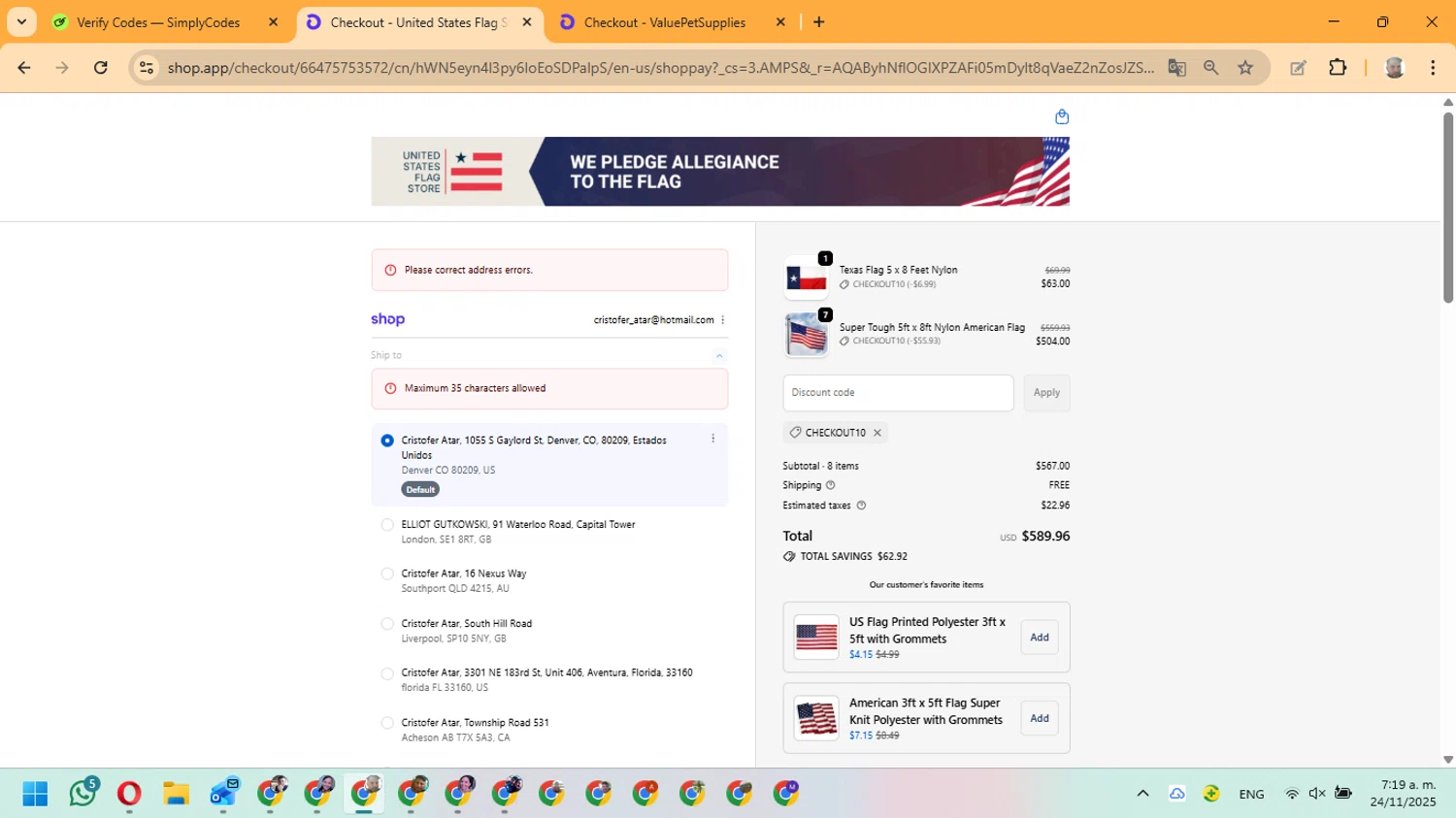Open the edit pencil browser toolbar icon
1456x818 pixels.
[x=1298, y=68]
